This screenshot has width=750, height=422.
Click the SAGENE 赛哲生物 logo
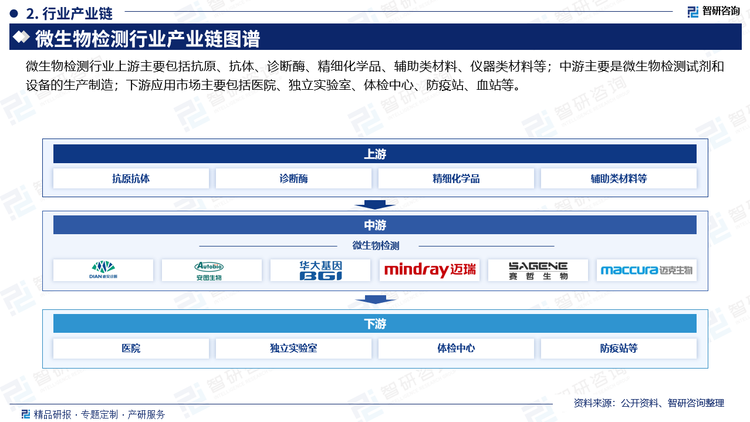click(538, 270)
